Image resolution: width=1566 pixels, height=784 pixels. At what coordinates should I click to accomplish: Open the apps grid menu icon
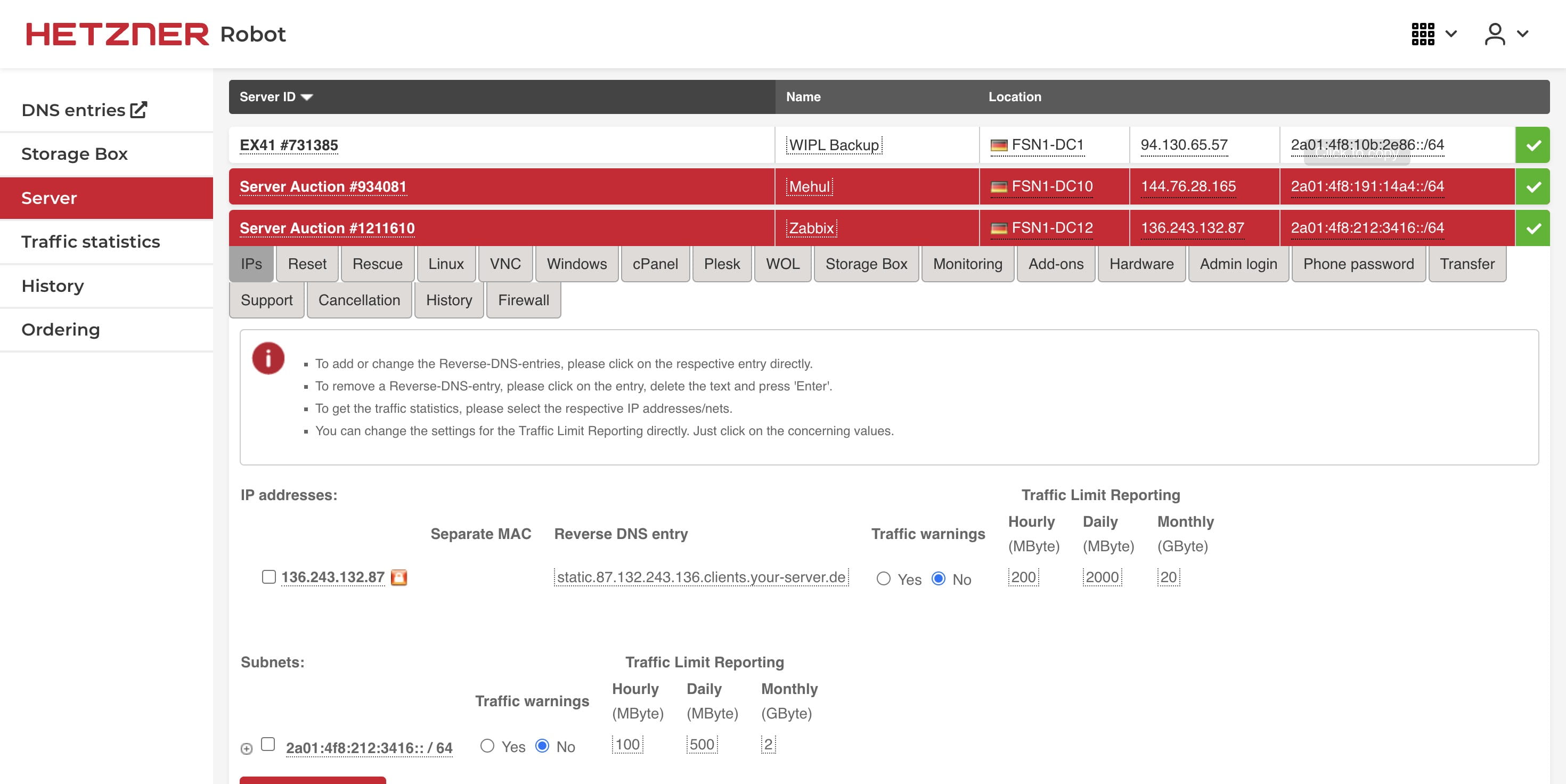pos(1423,34)
